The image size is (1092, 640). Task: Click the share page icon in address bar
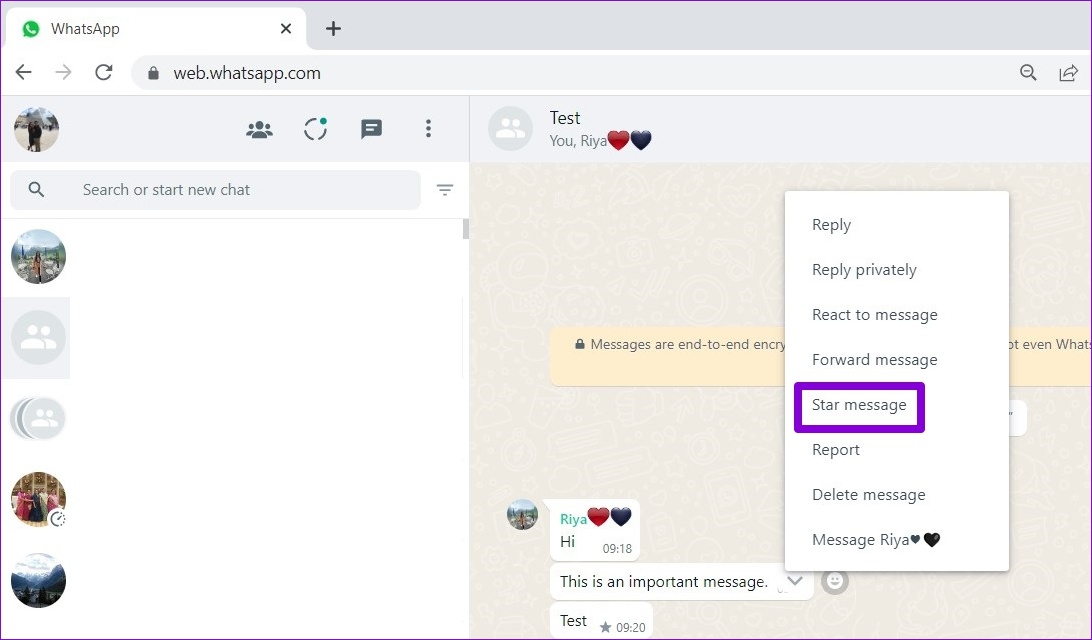[x=1068, y=72]
